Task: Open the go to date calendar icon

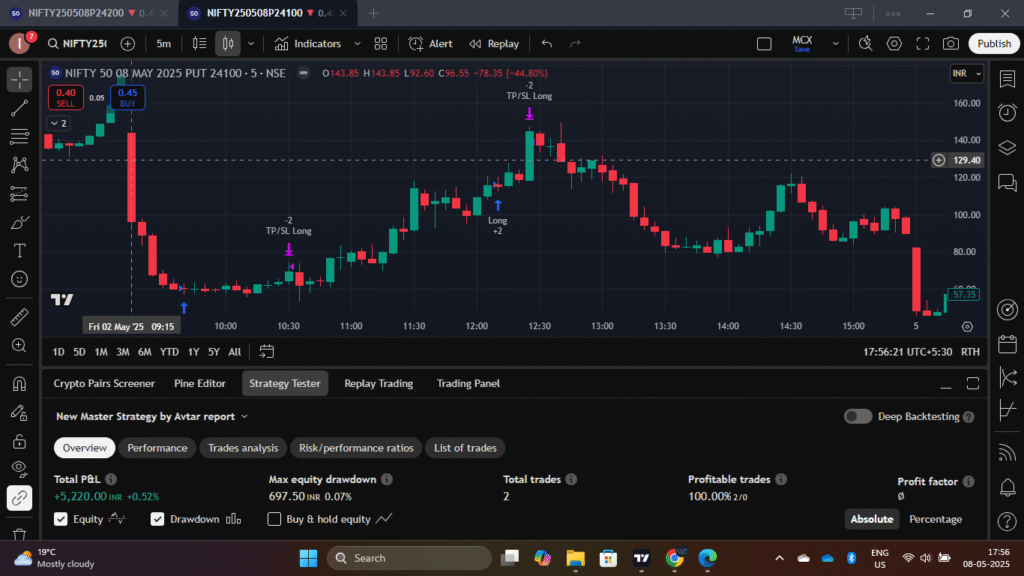Action: pos(266,352)
